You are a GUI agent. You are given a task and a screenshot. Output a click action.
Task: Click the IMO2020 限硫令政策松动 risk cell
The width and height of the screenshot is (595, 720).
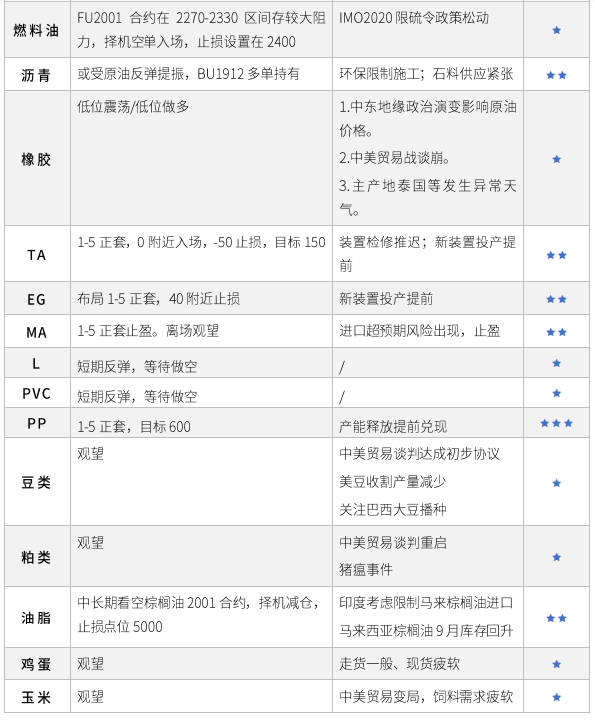pyautogui.click(x=427, y=29)
